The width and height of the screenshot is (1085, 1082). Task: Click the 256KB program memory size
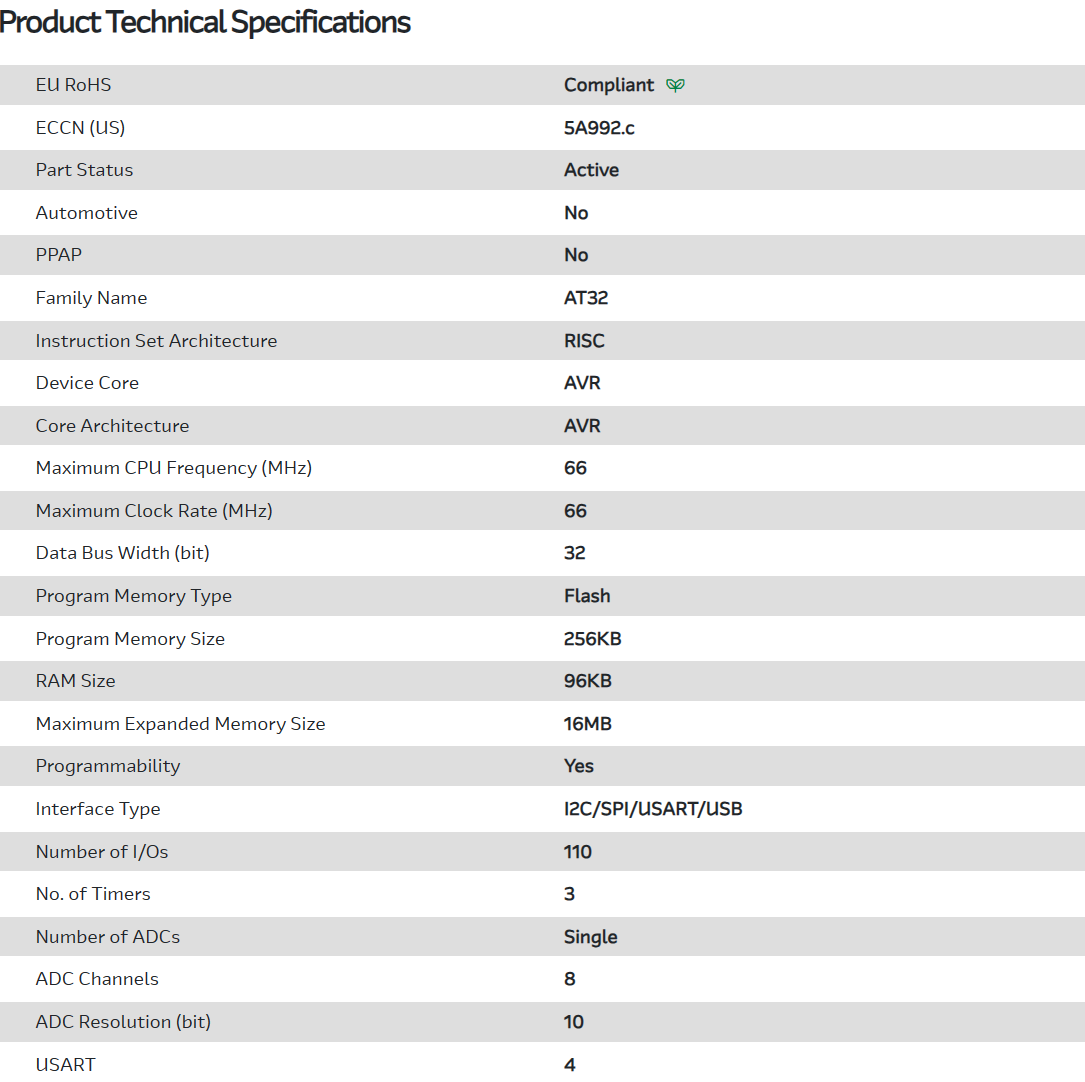click(592, 639)
